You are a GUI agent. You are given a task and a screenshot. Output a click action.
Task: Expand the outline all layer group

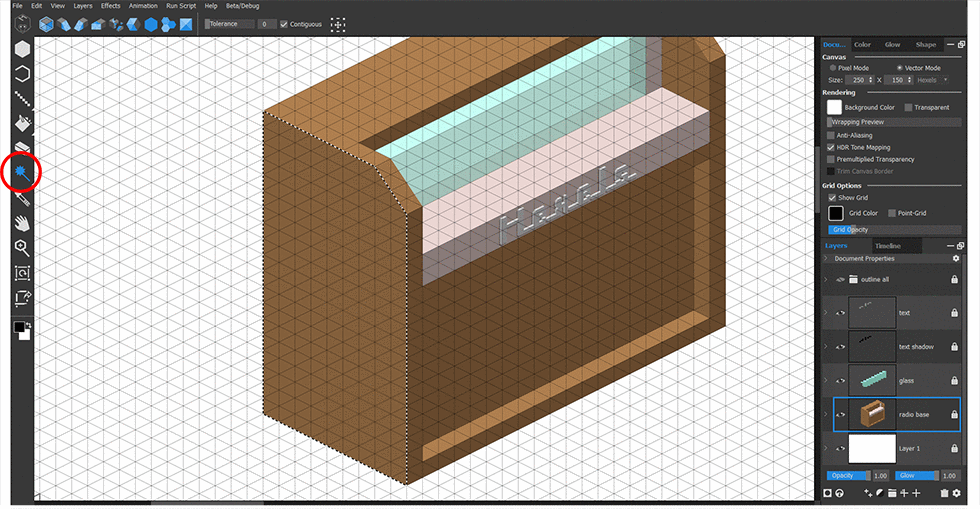(826, 280)
